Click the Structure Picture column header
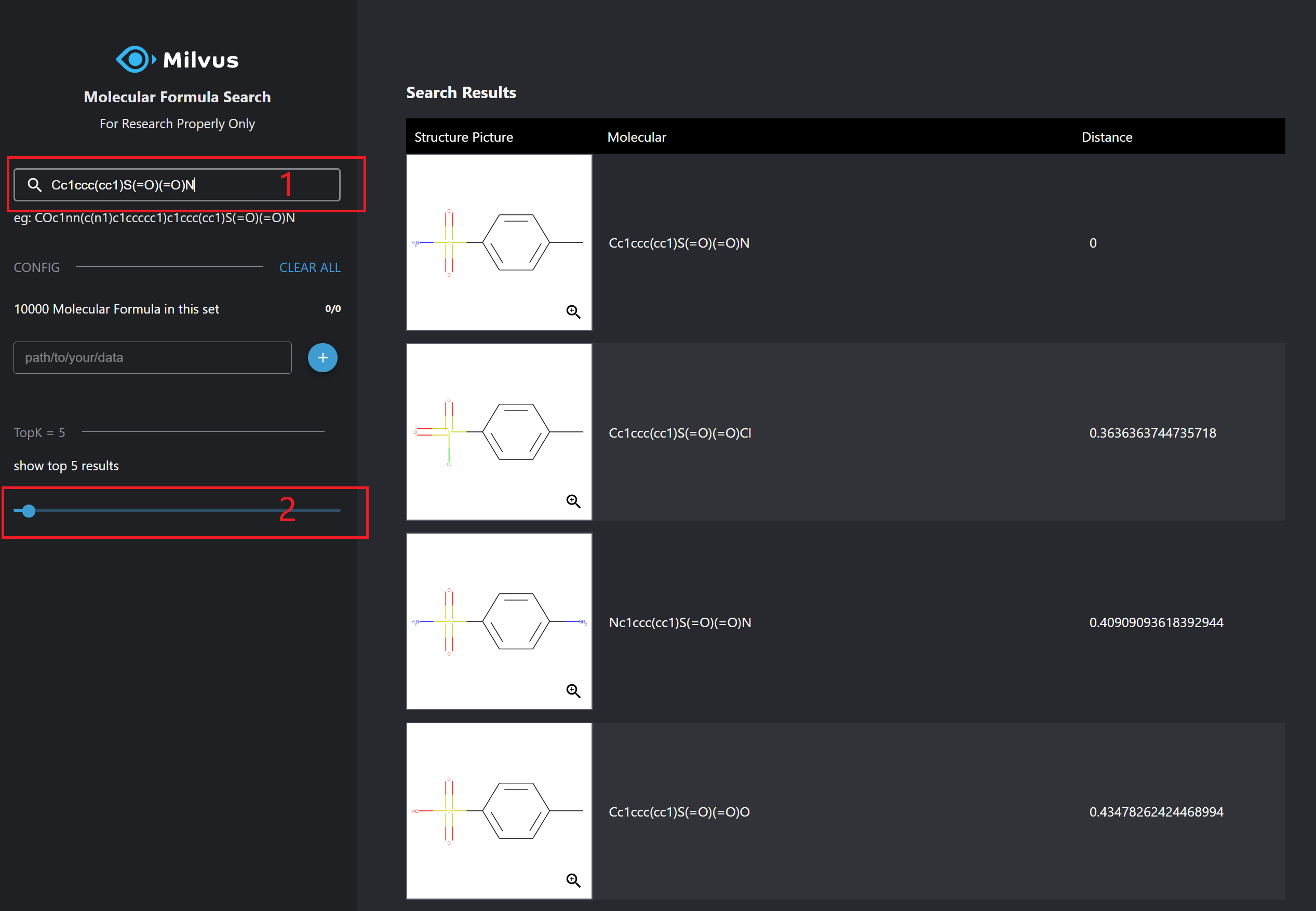 [x=464, y=137]
